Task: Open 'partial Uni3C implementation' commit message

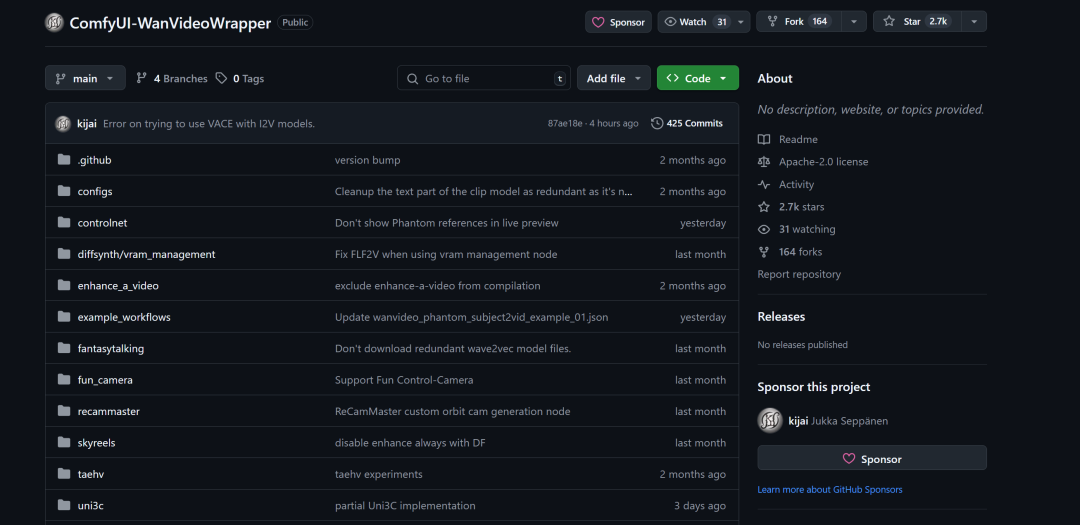Action: (405, 506)
